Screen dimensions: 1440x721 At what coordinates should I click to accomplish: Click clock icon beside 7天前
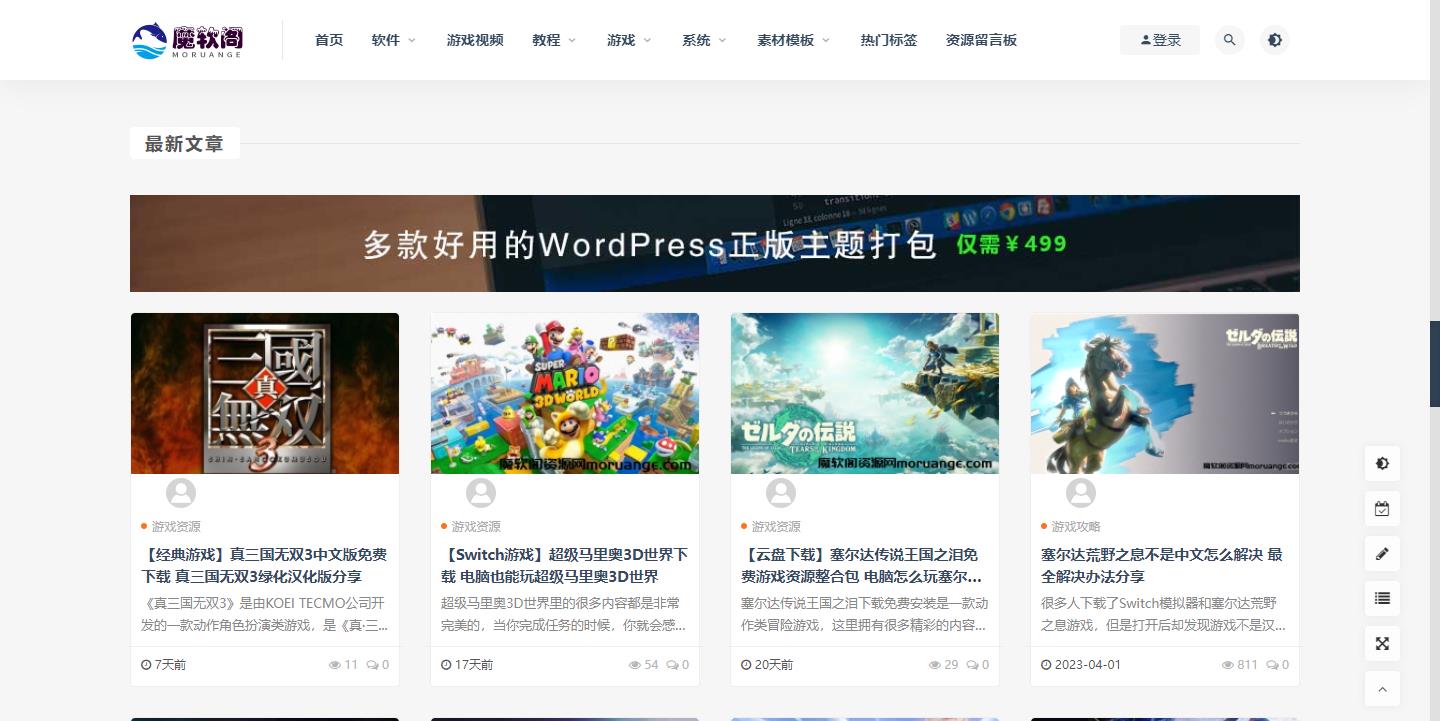tap(146, 665)
